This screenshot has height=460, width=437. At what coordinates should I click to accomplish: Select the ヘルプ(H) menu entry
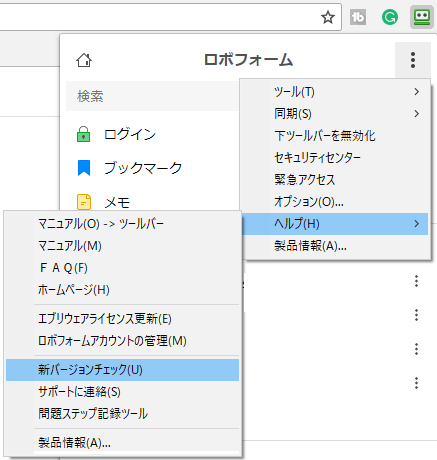click(335, 224)
